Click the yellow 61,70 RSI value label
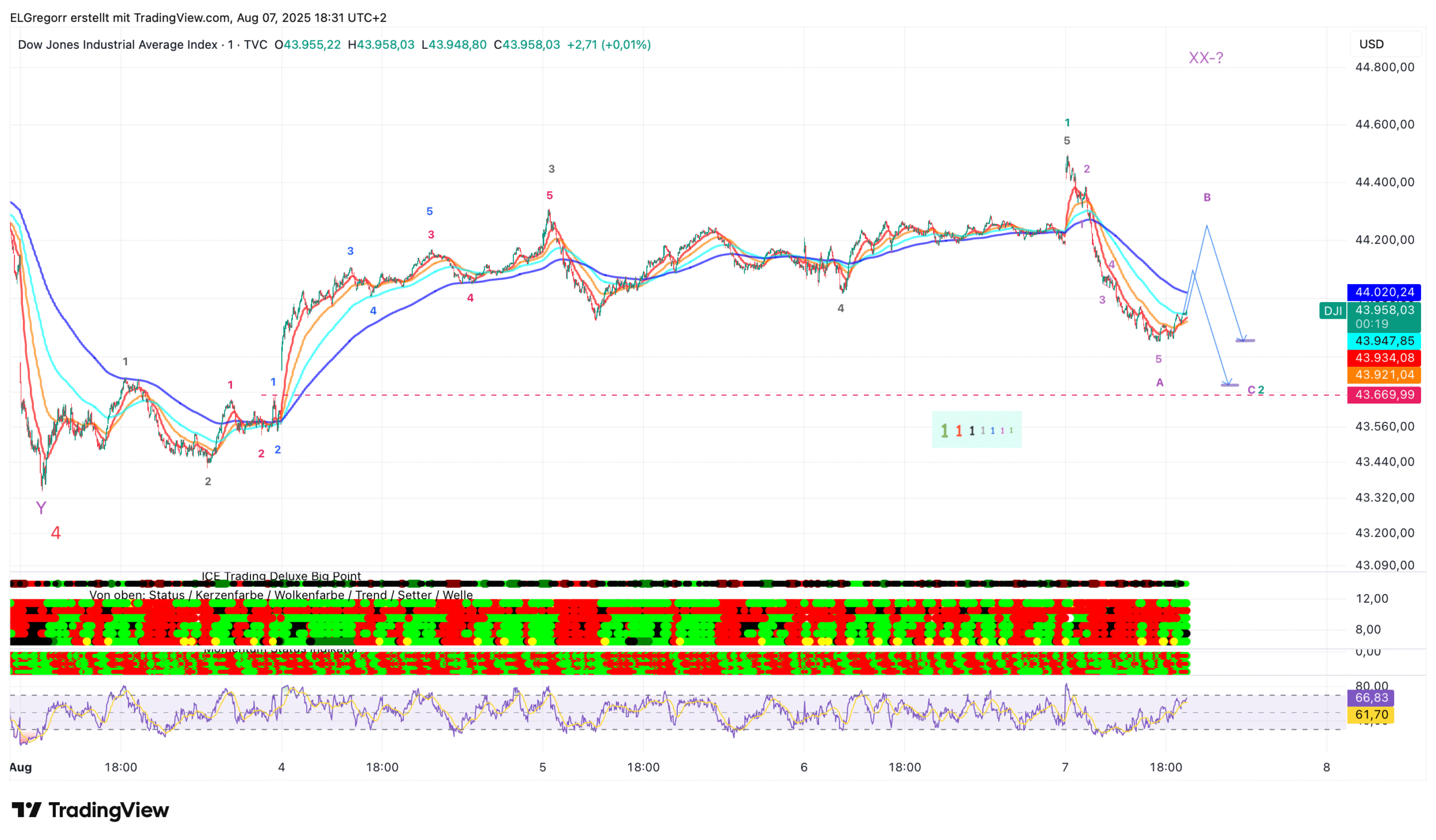 click(1371, 715)
